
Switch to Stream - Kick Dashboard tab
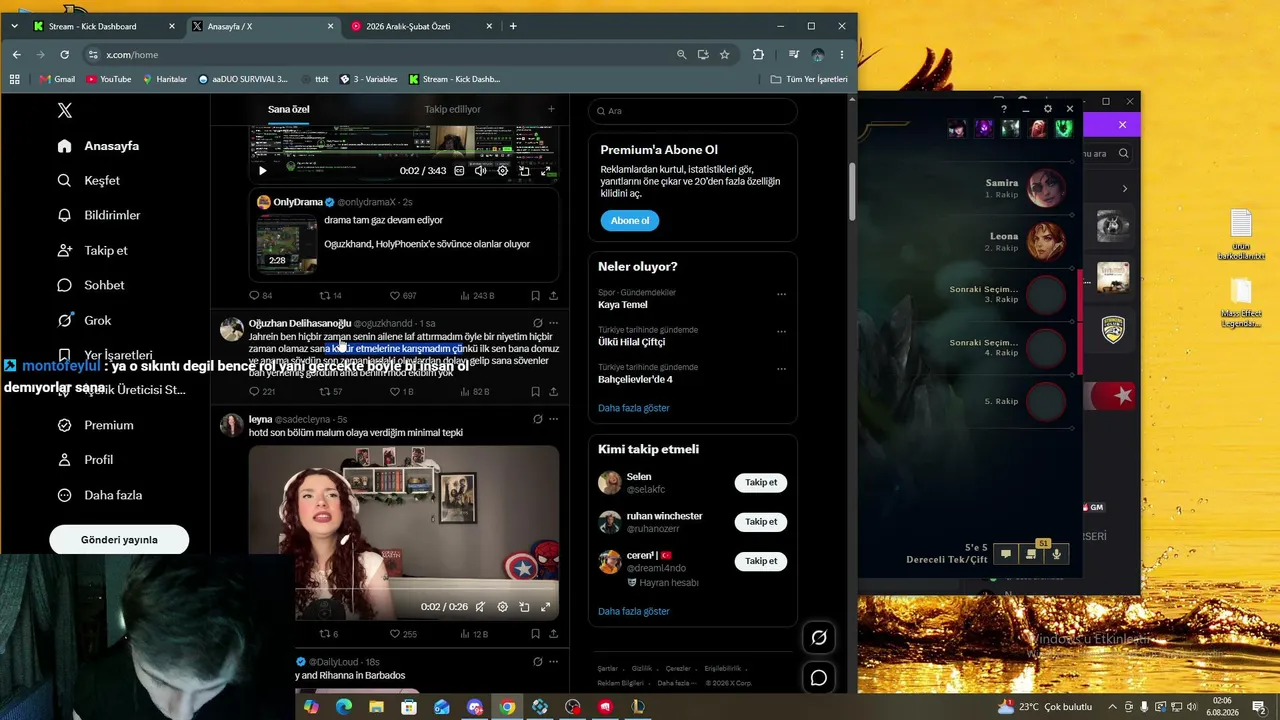coord(103,26)
